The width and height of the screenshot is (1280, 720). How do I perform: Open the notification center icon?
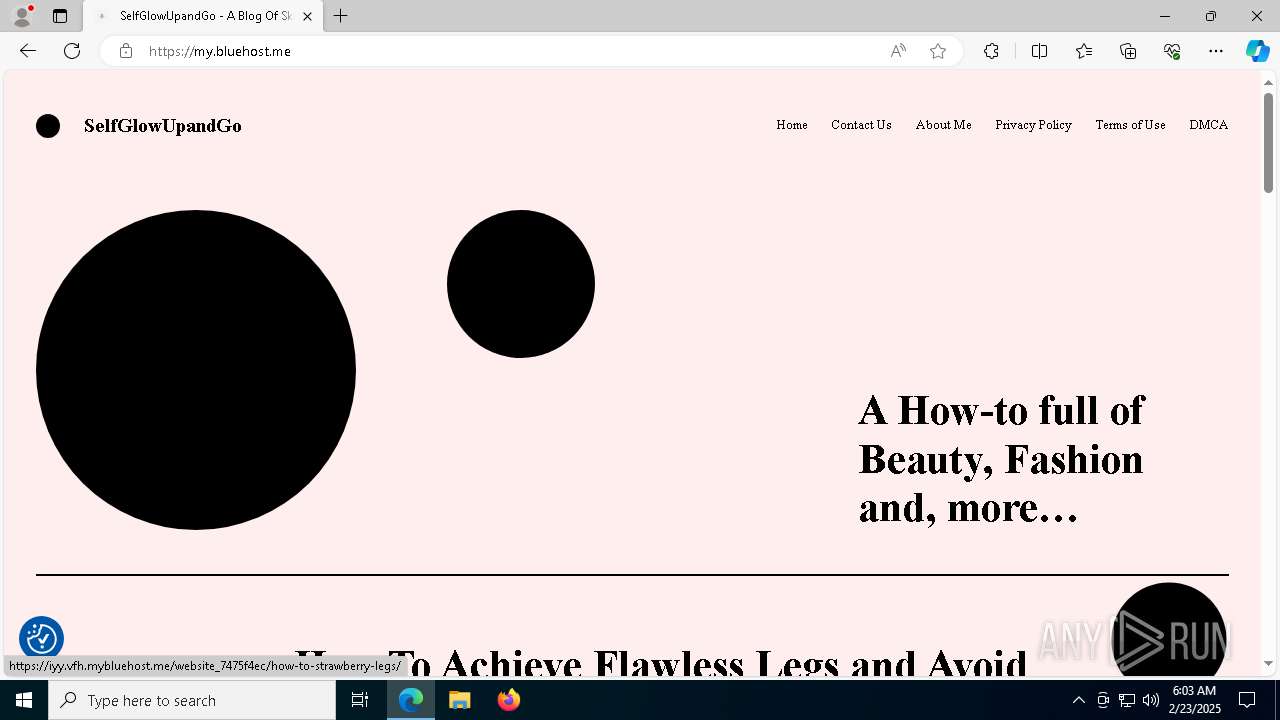[x=1247, y=700]
